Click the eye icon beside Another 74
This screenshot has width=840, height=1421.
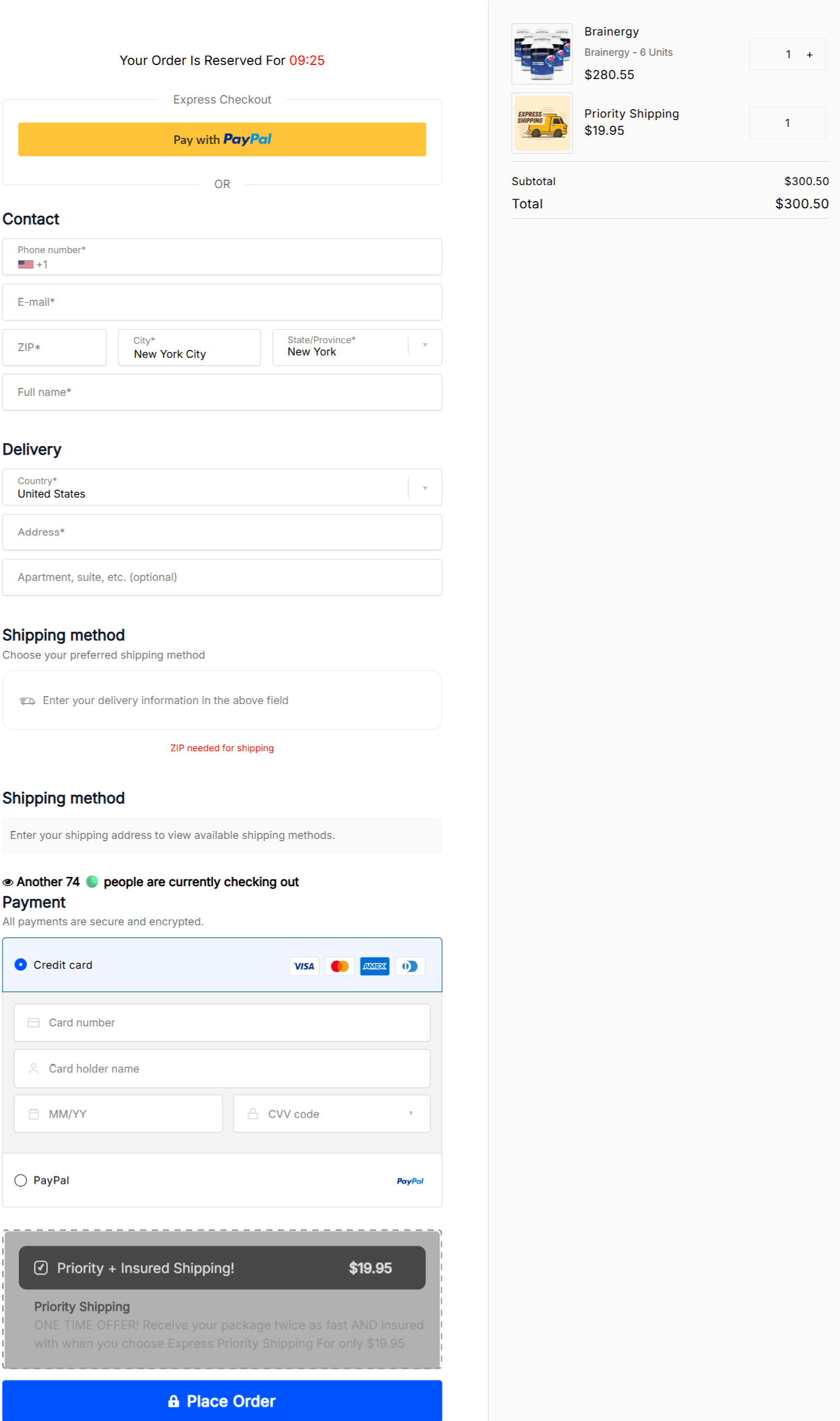(x=8, y=882)
